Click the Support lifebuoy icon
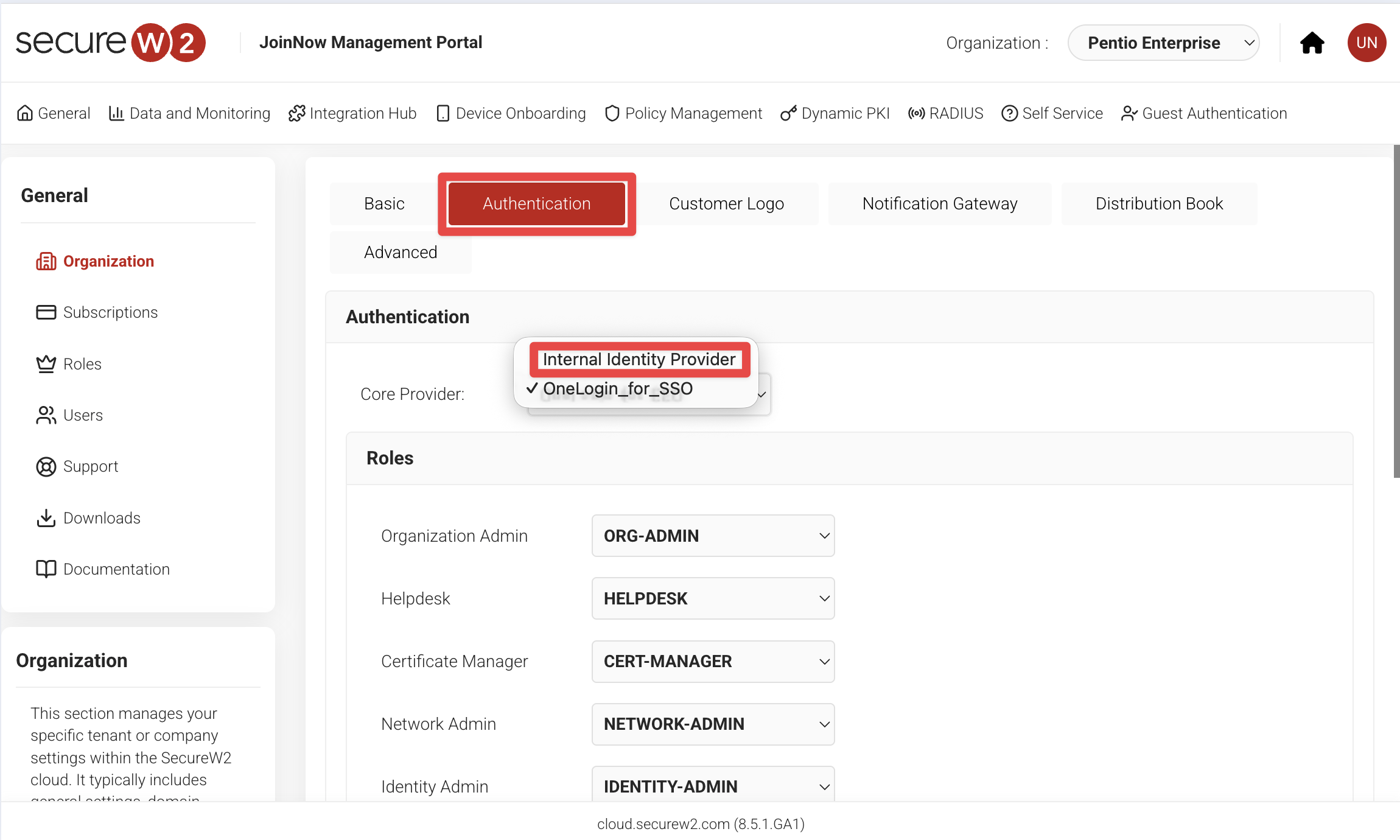Viewport: 1400px width, 840px height. (x=46, y=466)
